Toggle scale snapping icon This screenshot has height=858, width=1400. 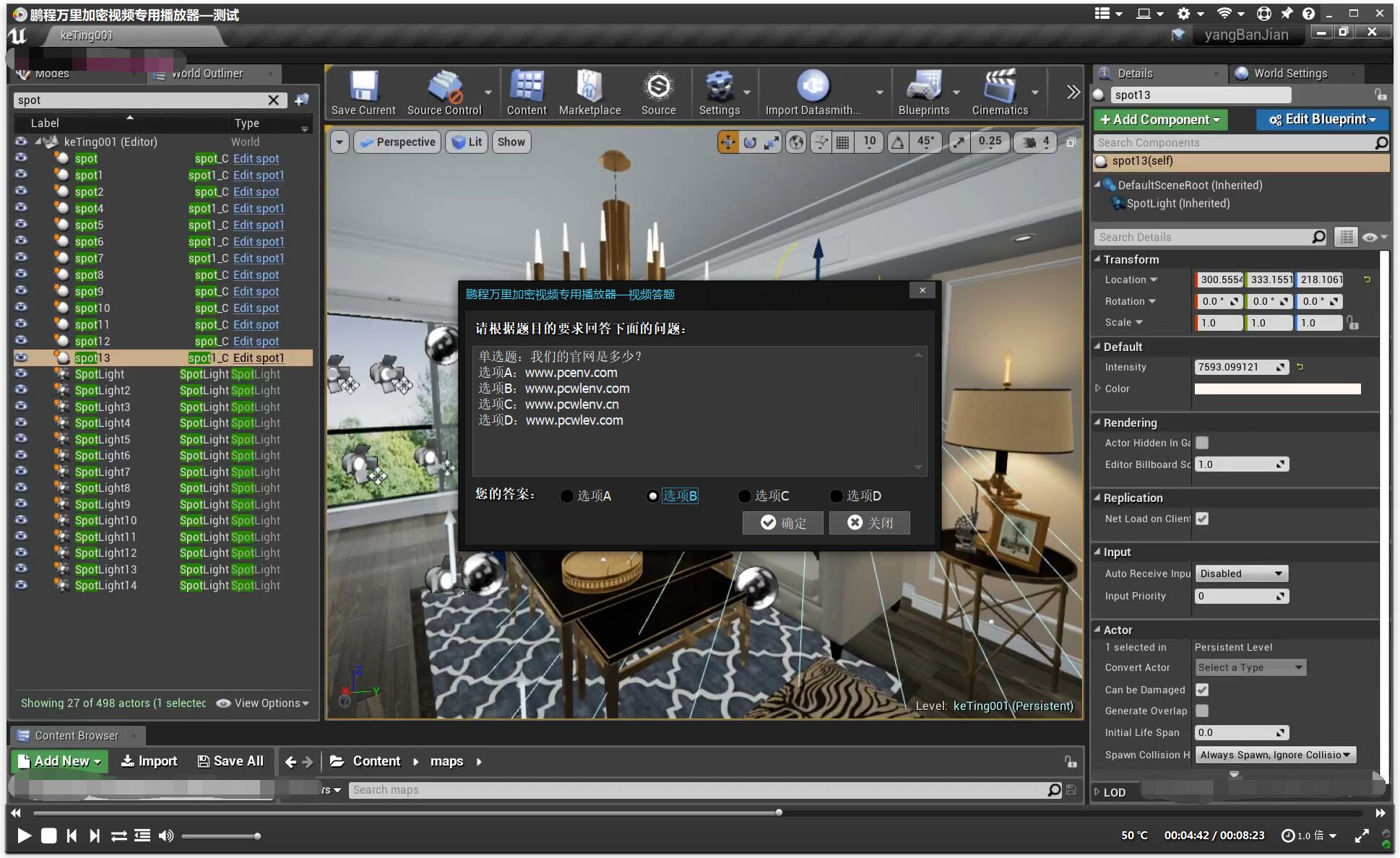959,142
